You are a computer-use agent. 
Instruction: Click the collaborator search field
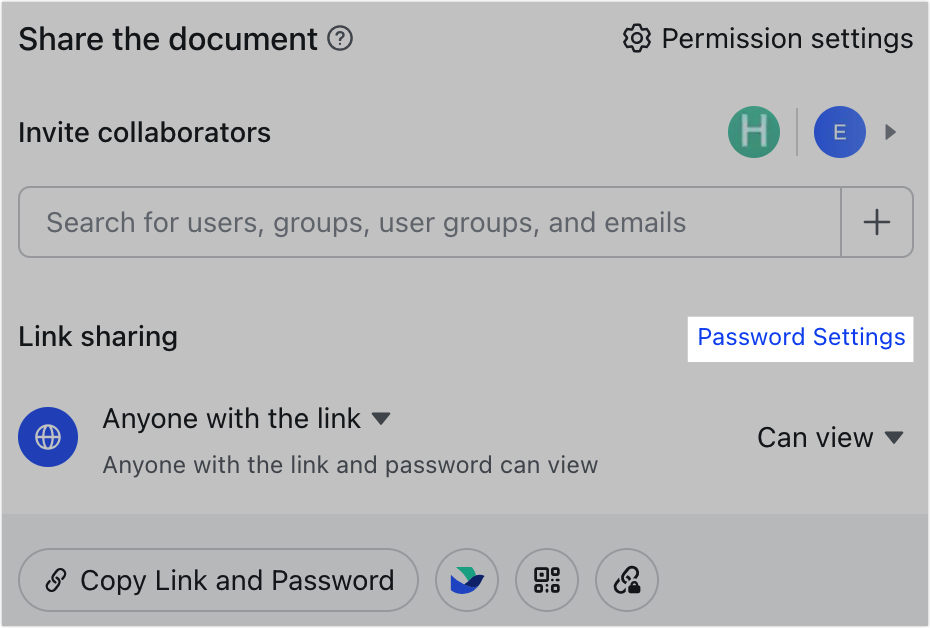click(x=428, y=222)
